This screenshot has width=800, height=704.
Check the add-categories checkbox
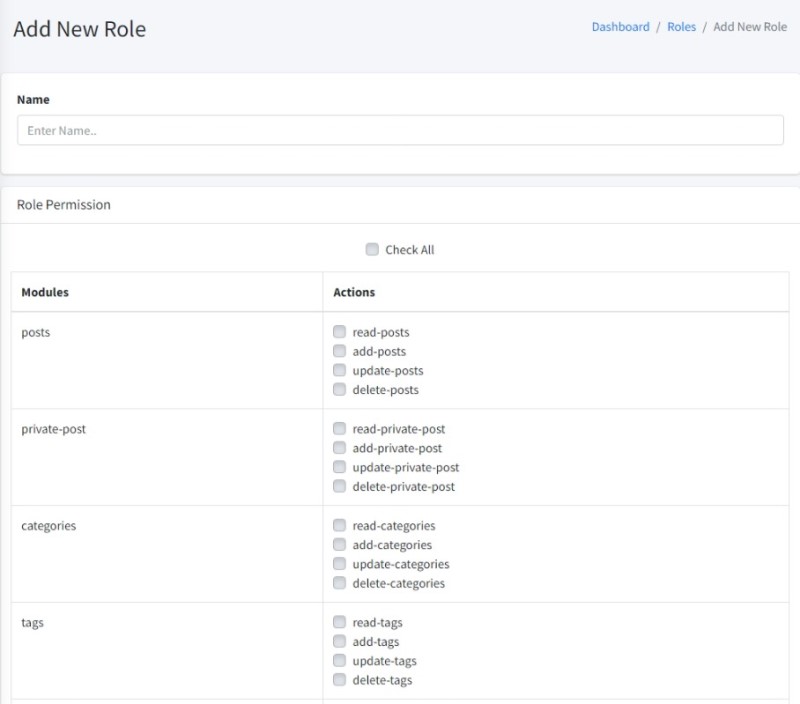(340, 545)
